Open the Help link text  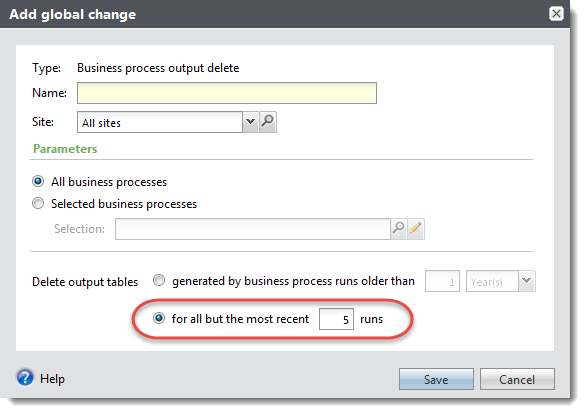52,379
